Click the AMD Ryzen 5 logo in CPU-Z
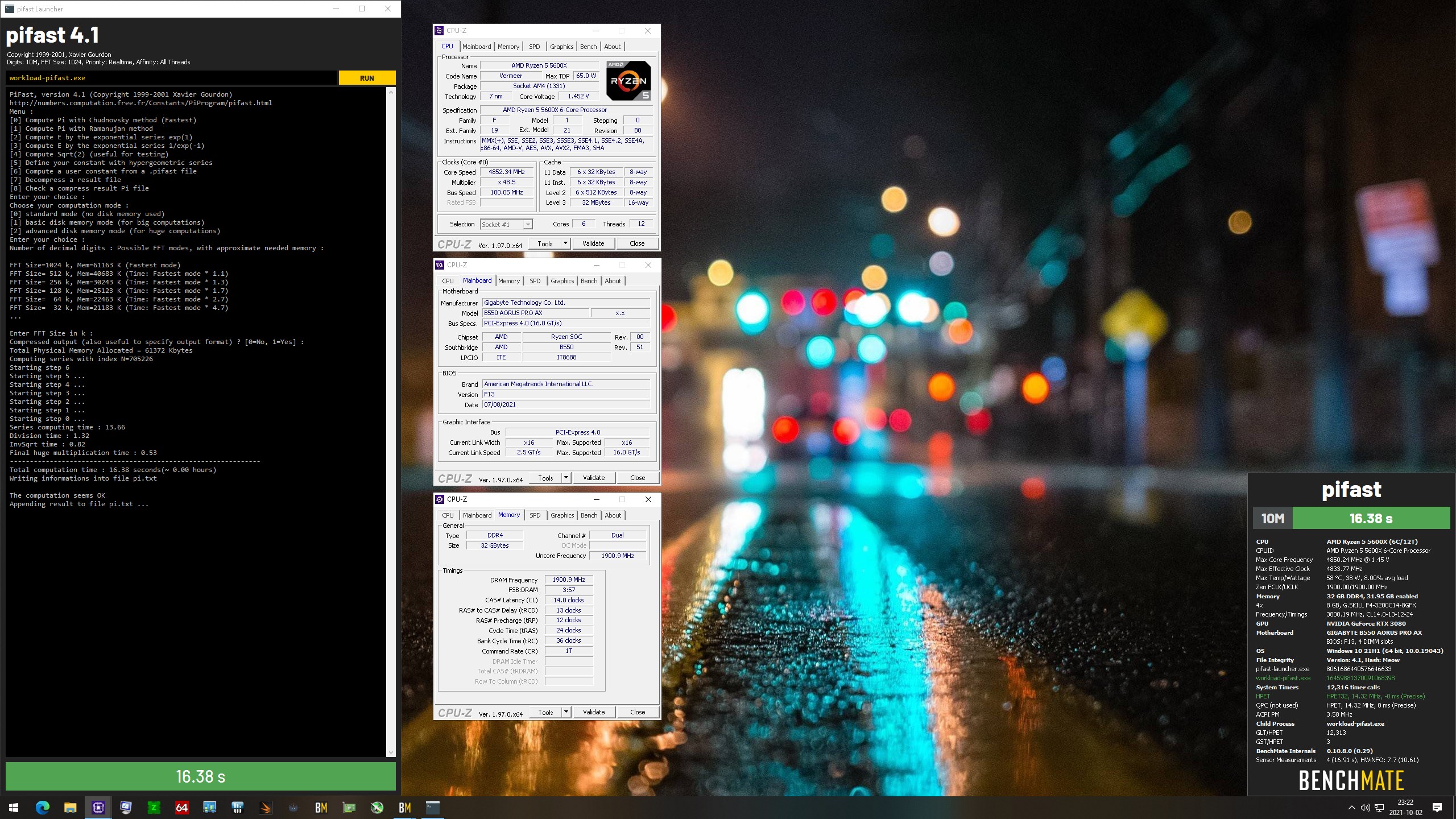 [628, 81]
